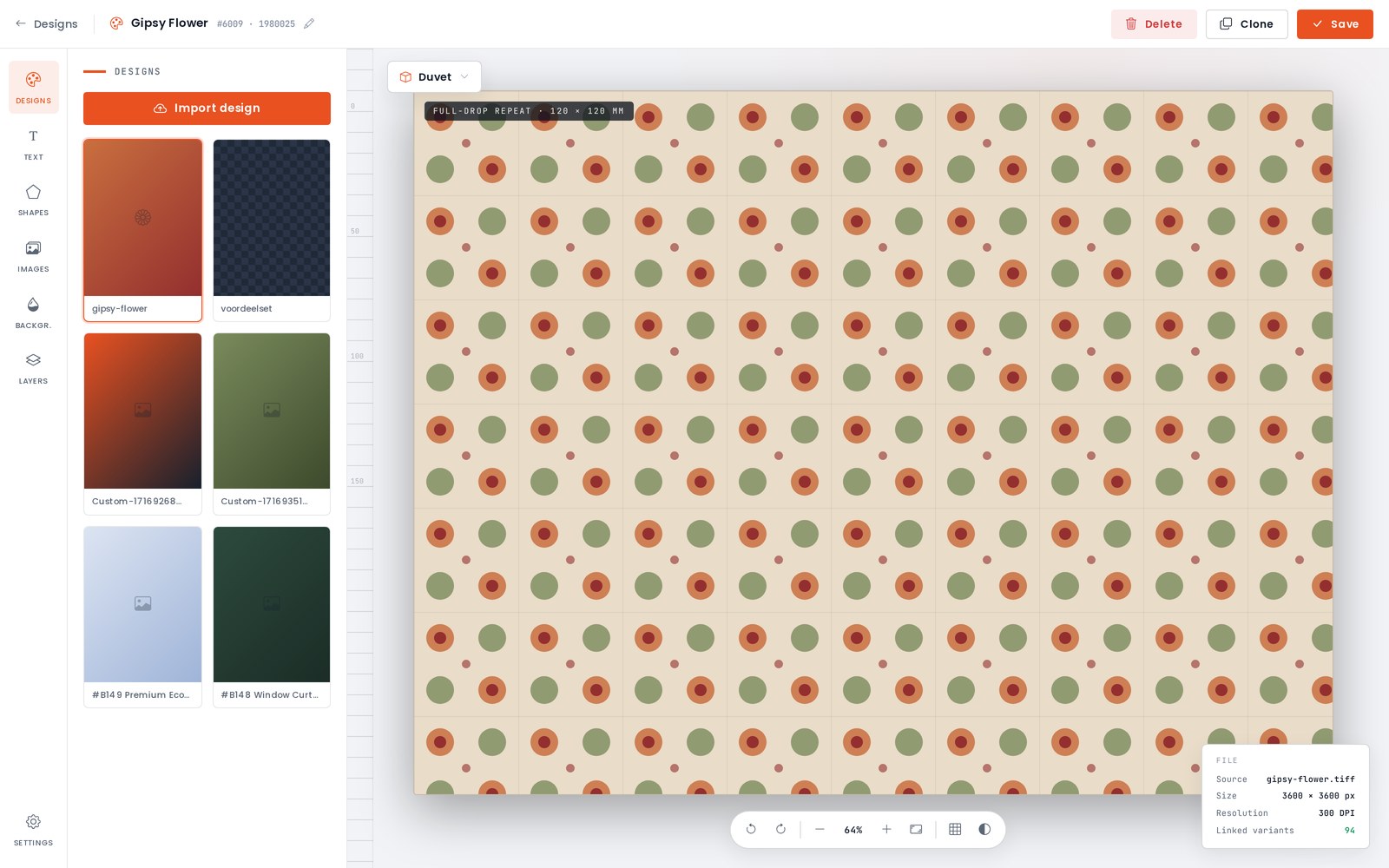
Task: Rotate canvas clockwise
Action: 780,830
